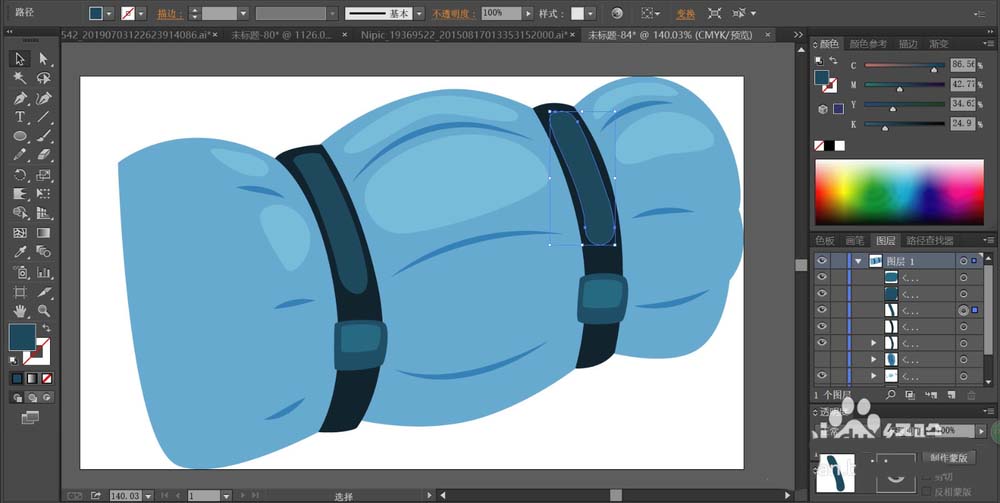Choose the Eyedropper tool
The height and width of the screenshot is (503, 1000).
click(20, 252)
